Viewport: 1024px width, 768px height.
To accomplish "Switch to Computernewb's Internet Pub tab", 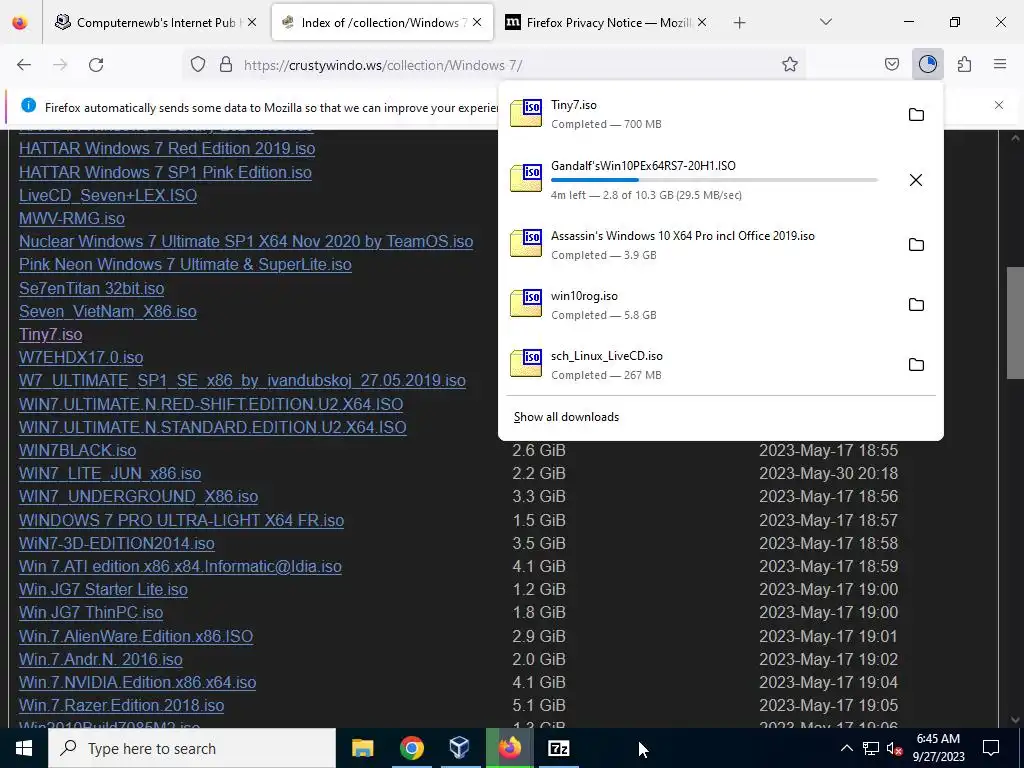I will pos(155,23).
